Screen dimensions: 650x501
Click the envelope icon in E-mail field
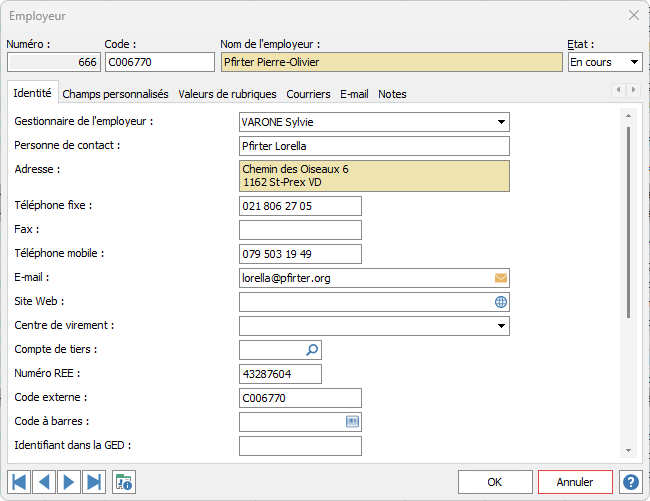[501, 278]
